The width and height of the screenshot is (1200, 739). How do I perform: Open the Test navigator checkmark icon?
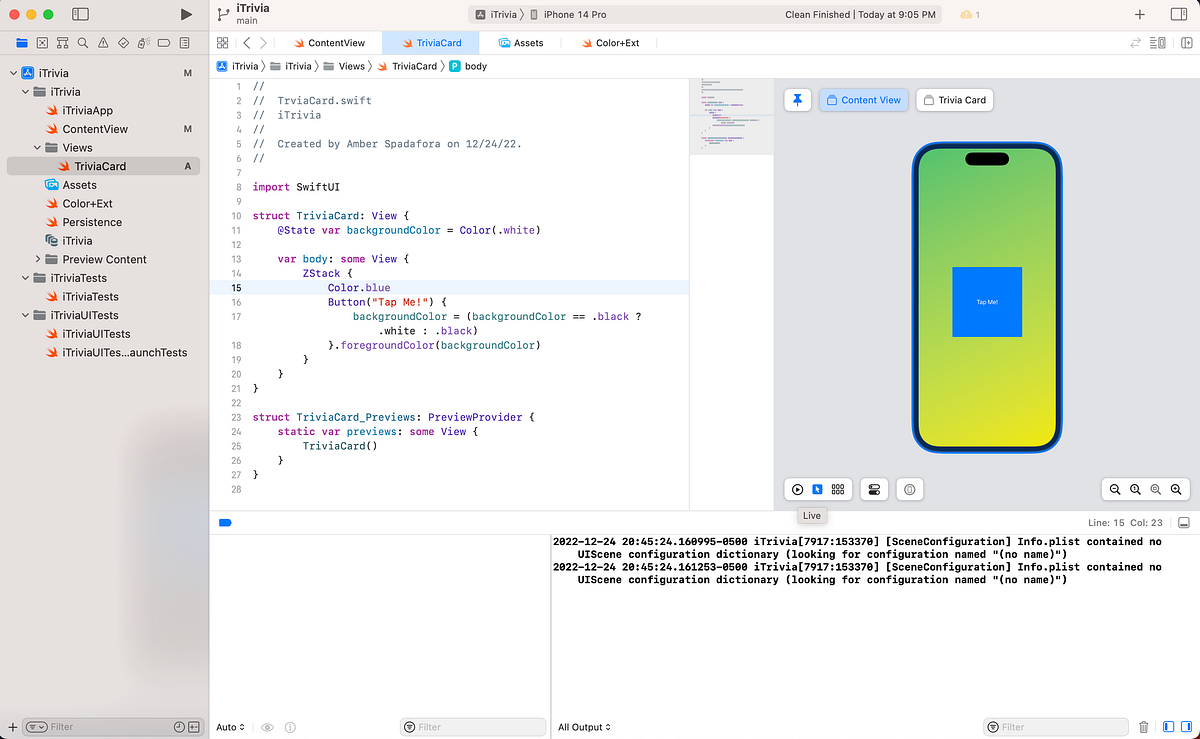124,43
